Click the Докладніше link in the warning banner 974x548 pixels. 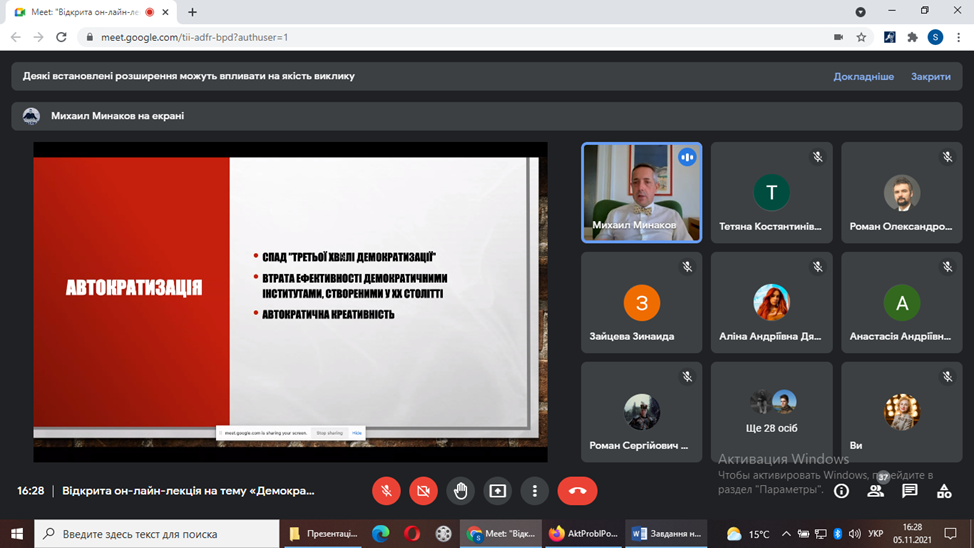click(863, 76)
